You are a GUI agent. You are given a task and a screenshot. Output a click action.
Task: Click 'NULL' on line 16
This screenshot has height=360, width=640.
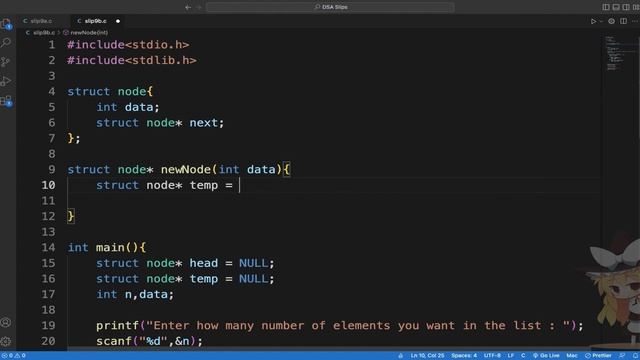click(x=253, y=279)
